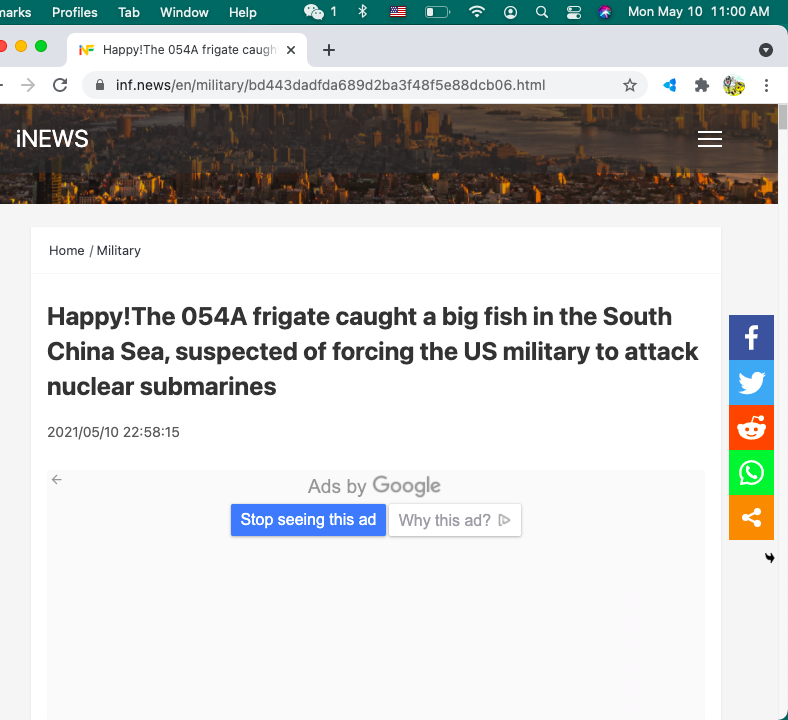Share article on Facebook

click(x=751, y=337)
